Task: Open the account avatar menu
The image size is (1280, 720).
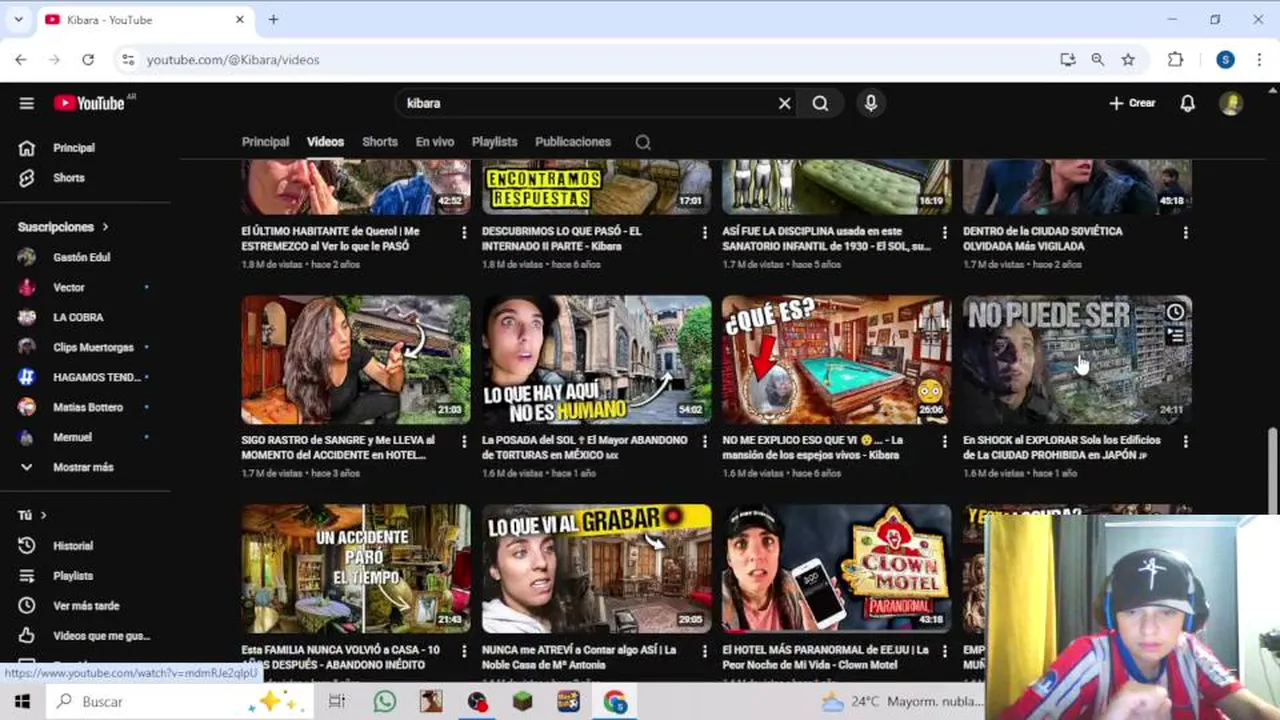Action: [1231, 103]
